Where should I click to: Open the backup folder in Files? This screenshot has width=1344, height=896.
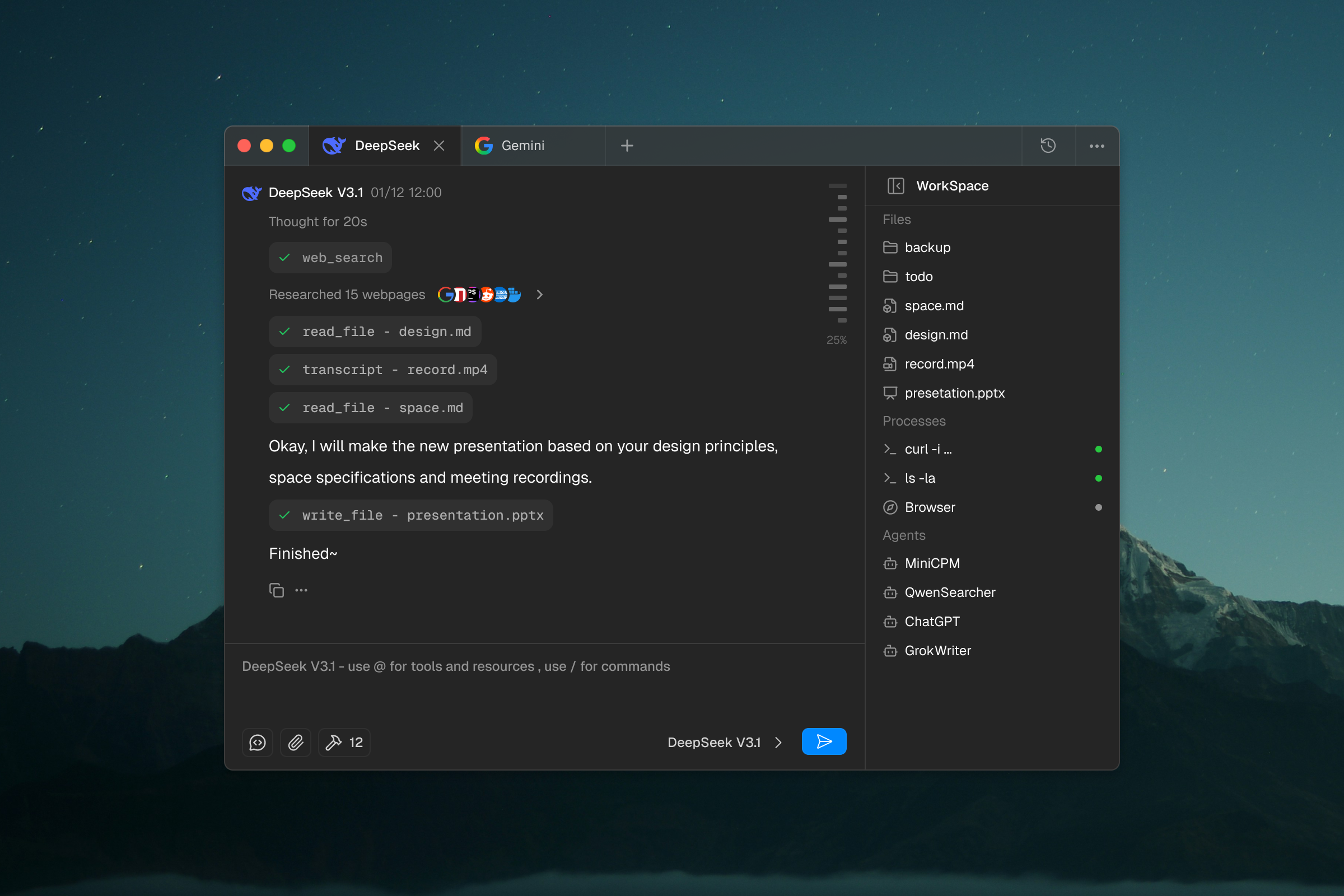(x=927, y=248)
